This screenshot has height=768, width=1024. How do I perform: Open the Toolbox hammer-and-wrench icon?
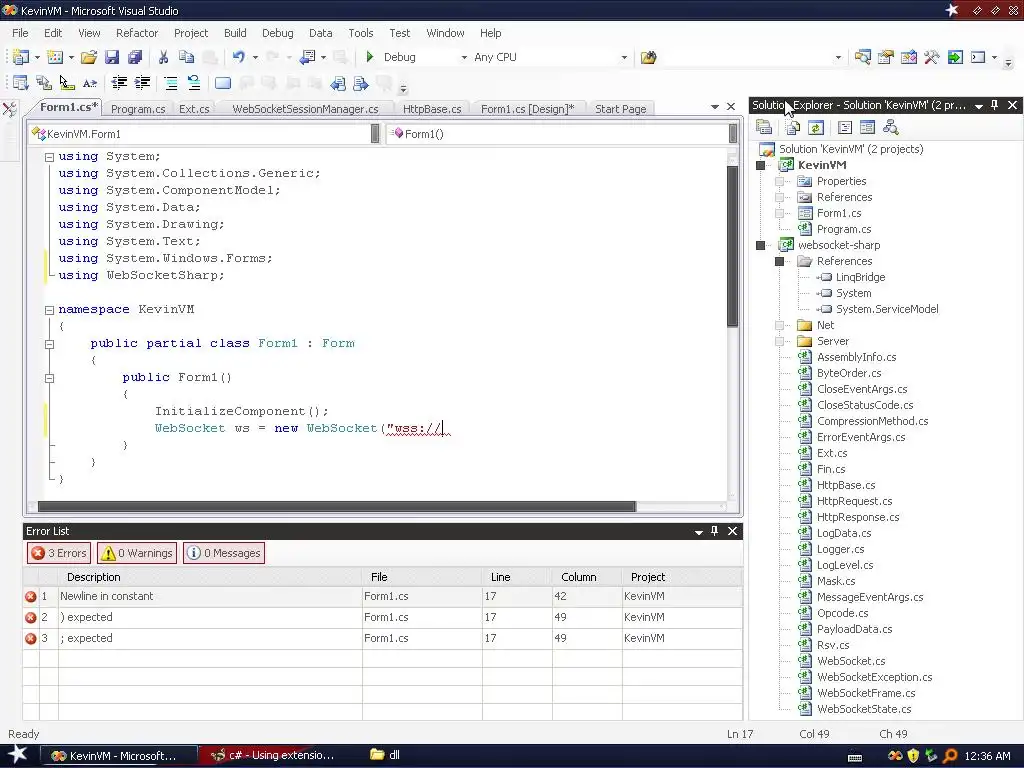click(x=931, y=57)
